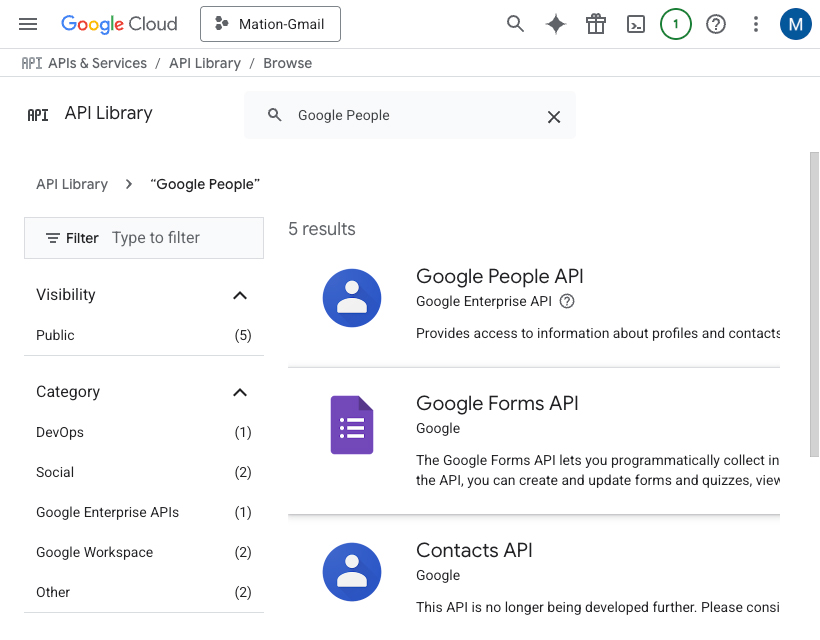
Task: Collapse the Visibility section chevron
Action: (x=240, y=295)
